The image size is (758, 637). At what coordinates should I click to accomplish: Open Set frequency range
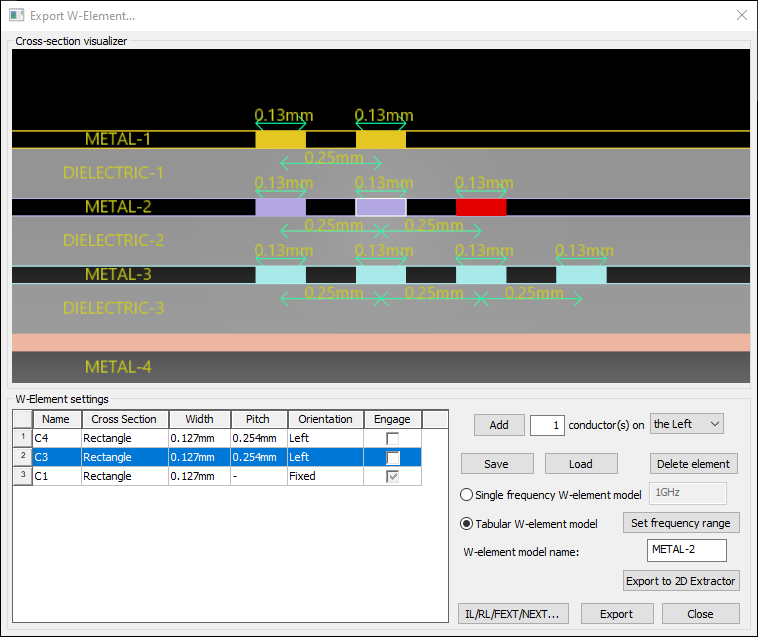tap(682, 523)
